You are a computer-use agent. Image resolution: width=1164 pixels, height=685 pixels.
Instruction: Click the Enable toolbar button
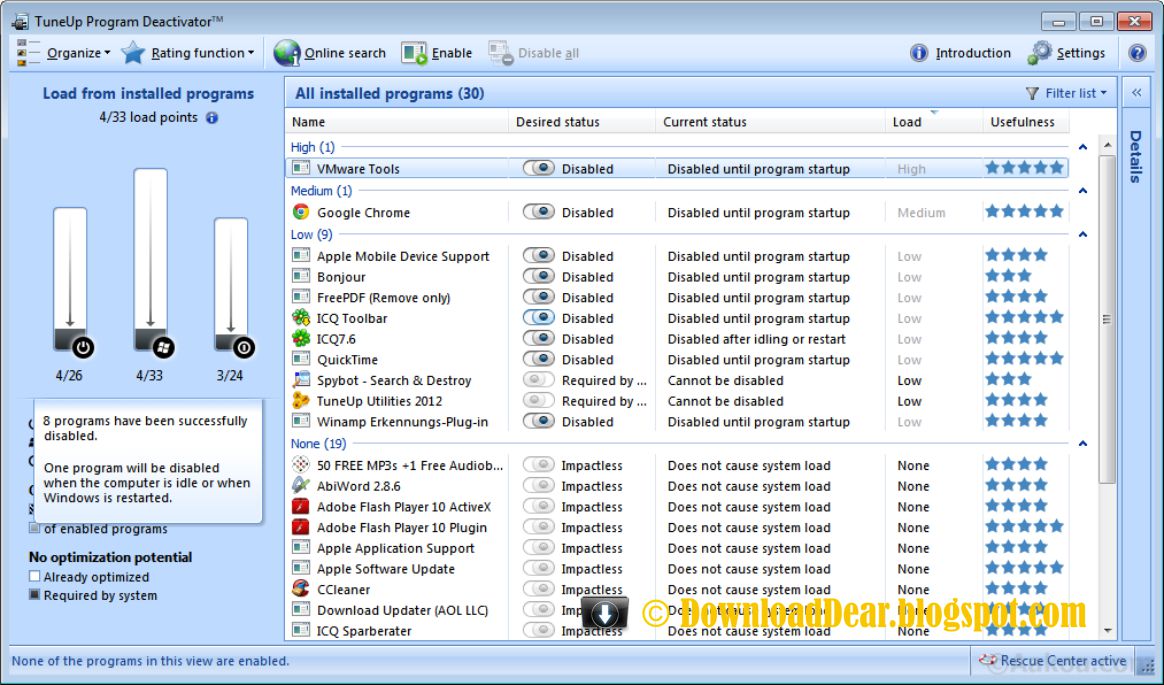click(x=436, y=53)
